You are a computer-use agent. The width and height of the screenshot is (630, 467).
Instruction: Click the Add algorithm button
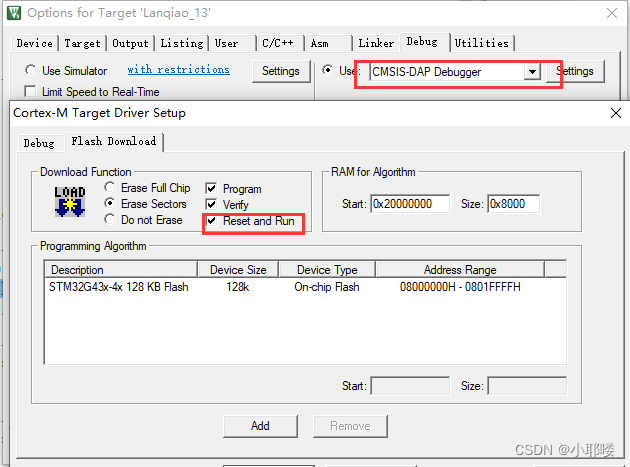(260, 425)
